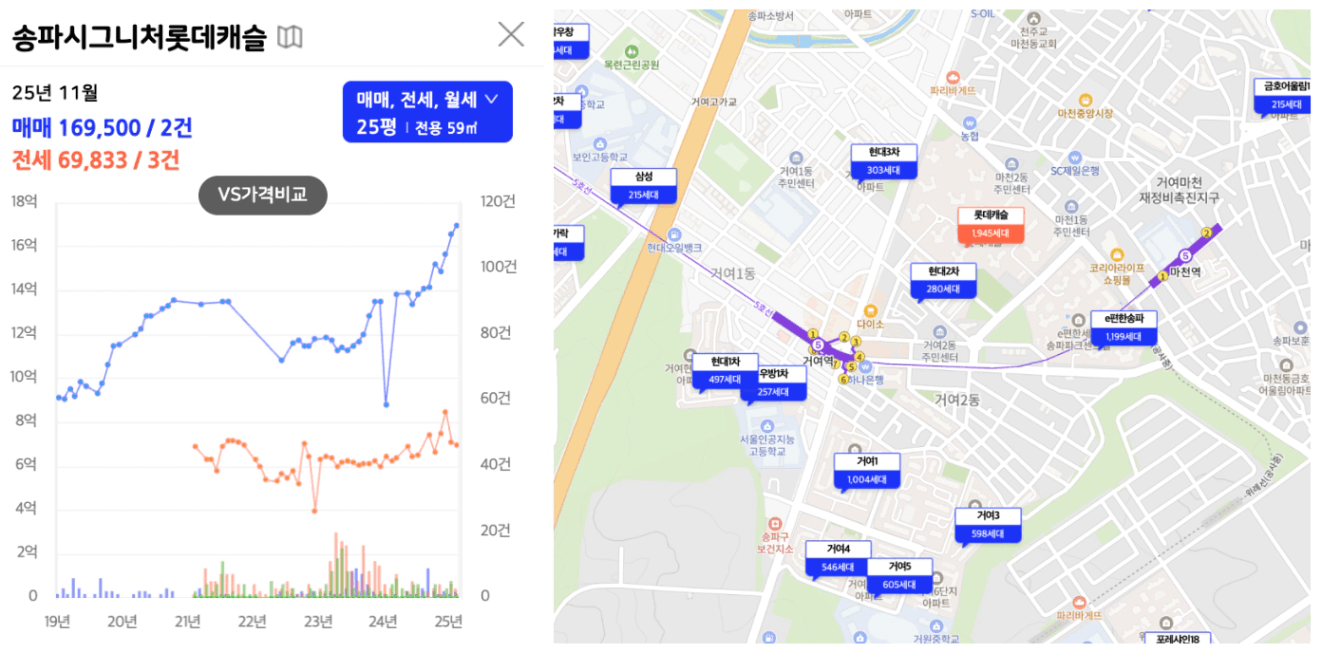Click the 목련근린공원 park icon
Viewport: 1322px width, 653px height.
click(x=631, y=51)
